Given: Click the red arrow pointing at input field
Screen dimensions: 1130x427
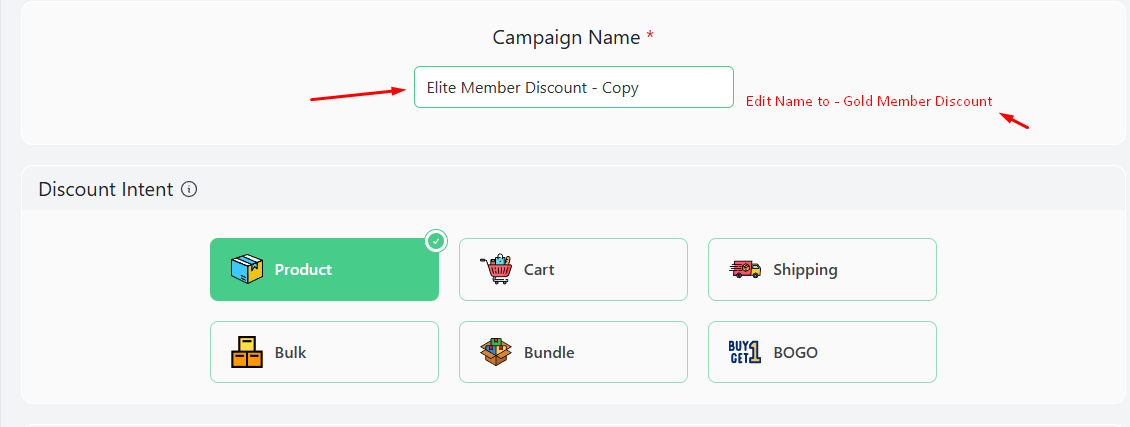Looking at the screenshot, I should coord(359,94).
